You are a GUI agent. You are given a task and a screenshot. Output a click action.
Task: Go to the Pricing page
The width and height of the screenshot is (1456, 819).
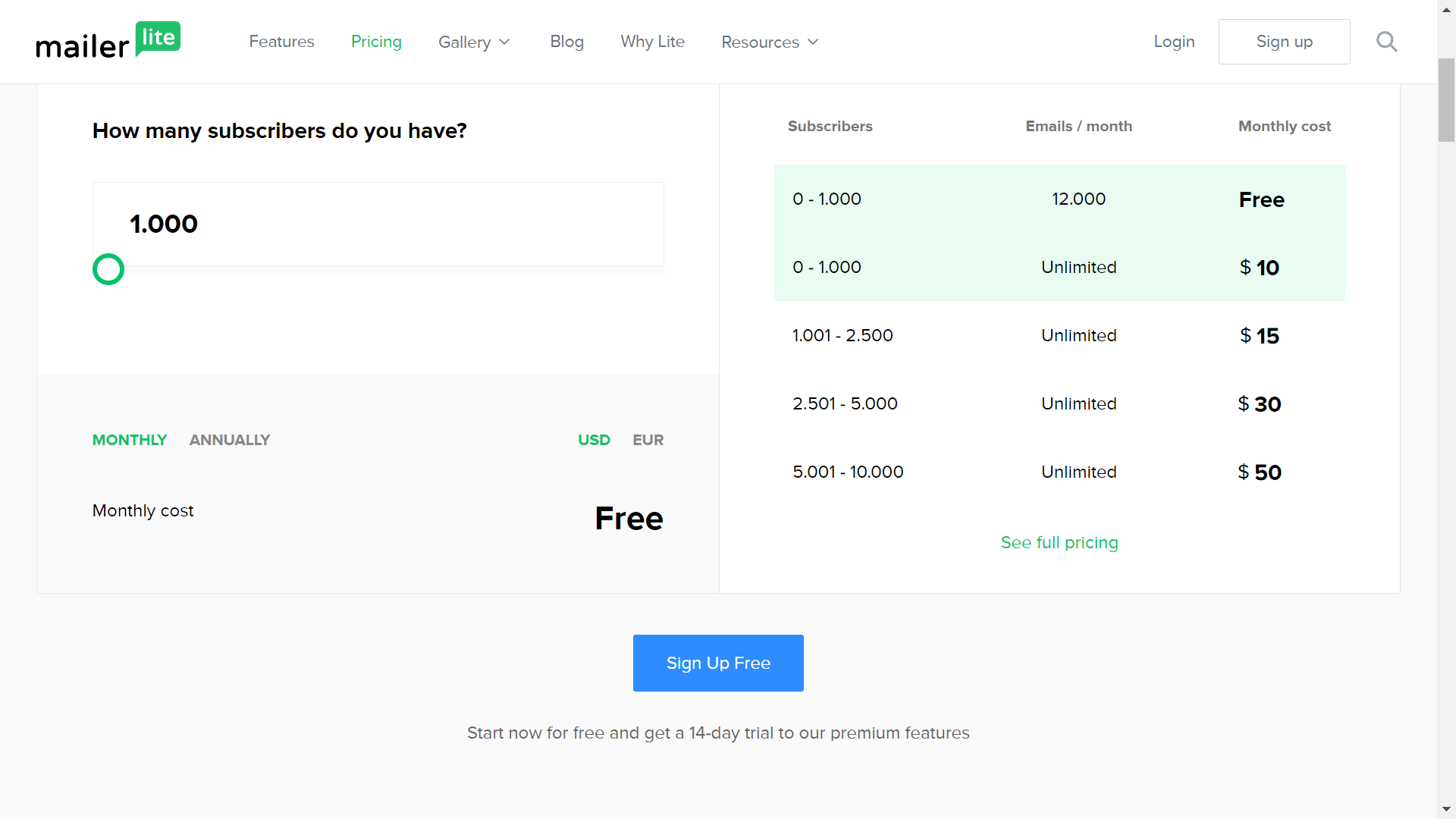[x=376, y=42]
